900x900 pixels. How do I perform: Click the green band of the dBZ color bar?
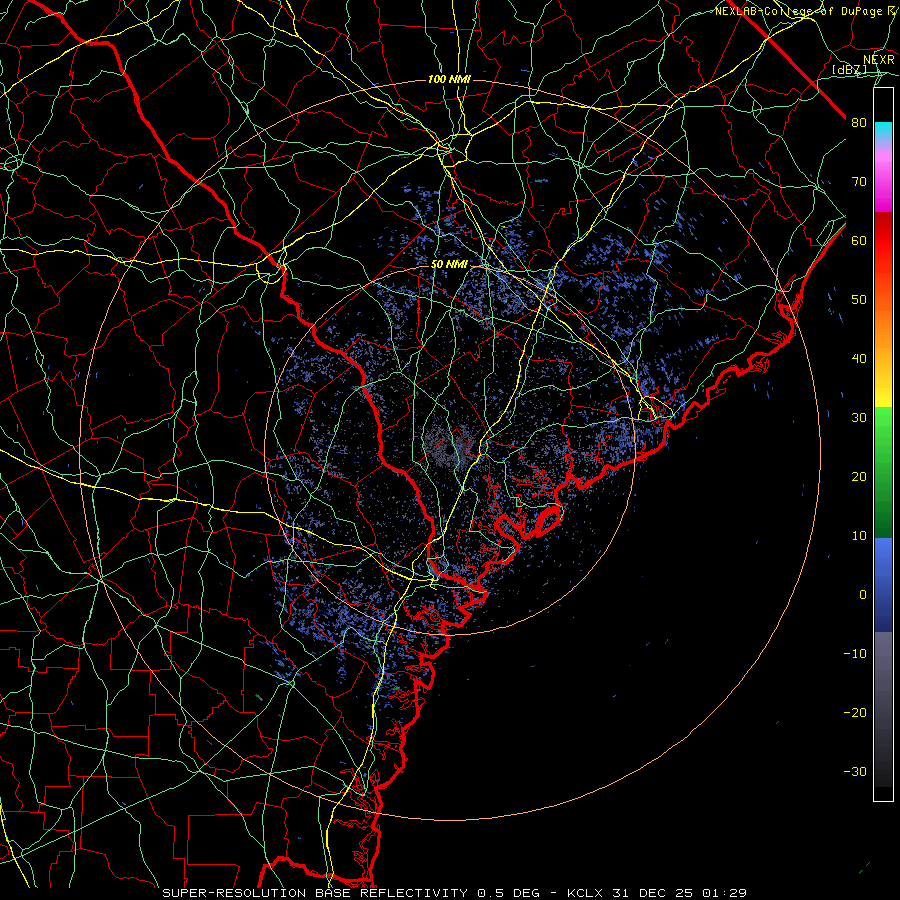[x=883, y=472]
